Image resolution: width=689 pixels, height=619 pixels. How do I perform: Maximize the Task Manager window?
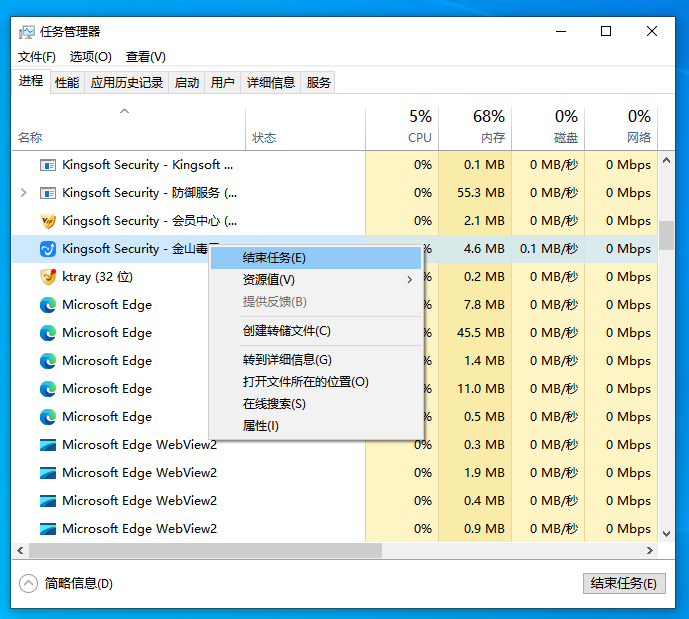click(606, 31)
